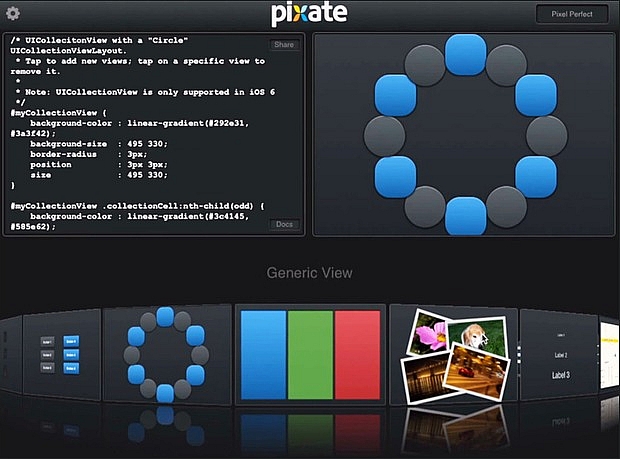Screen dimensions: 620x459
Task: Click the dog photo in collage thumbnail
Action: (476, 336)
